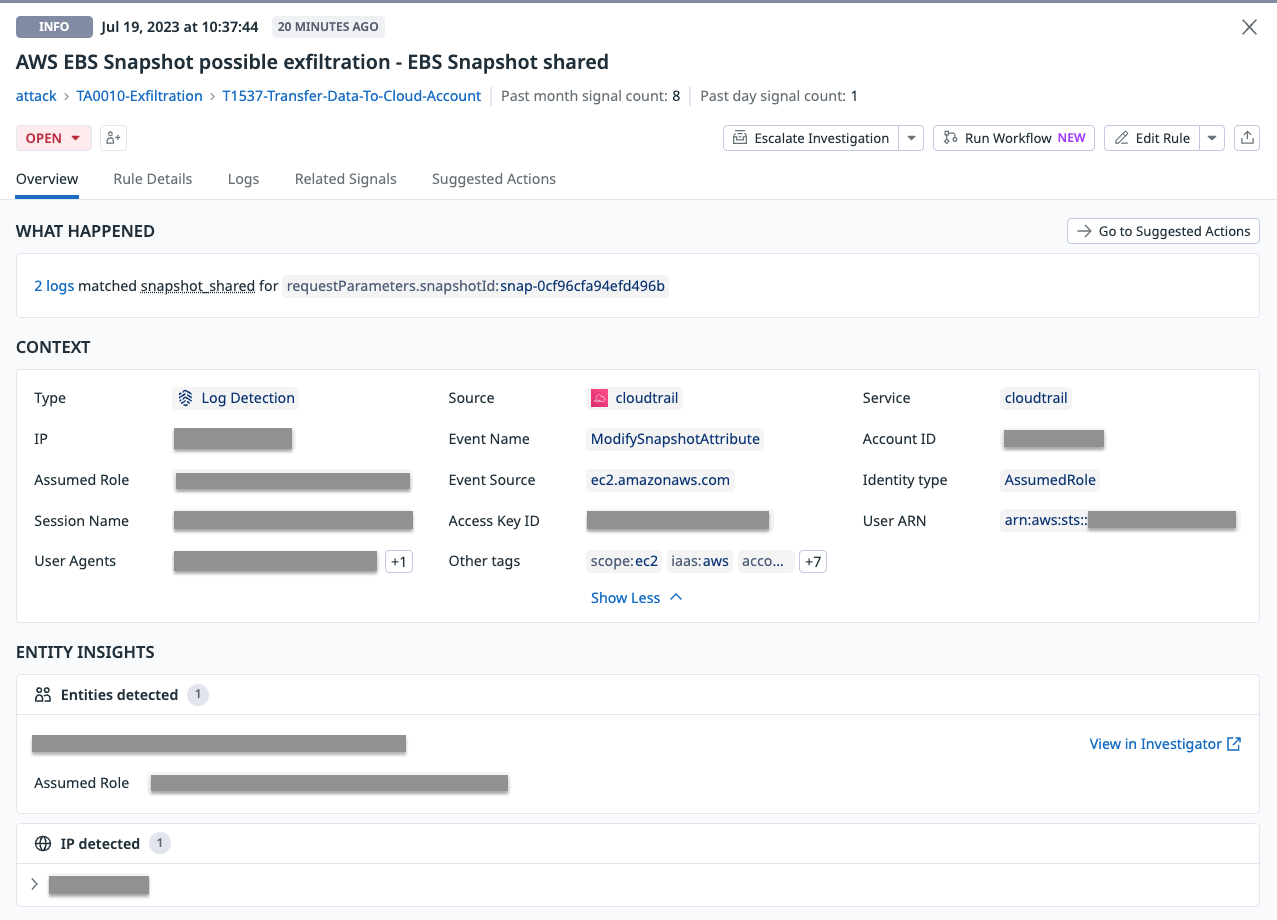Click the globe icon beside IP detected

click(41, 843)
